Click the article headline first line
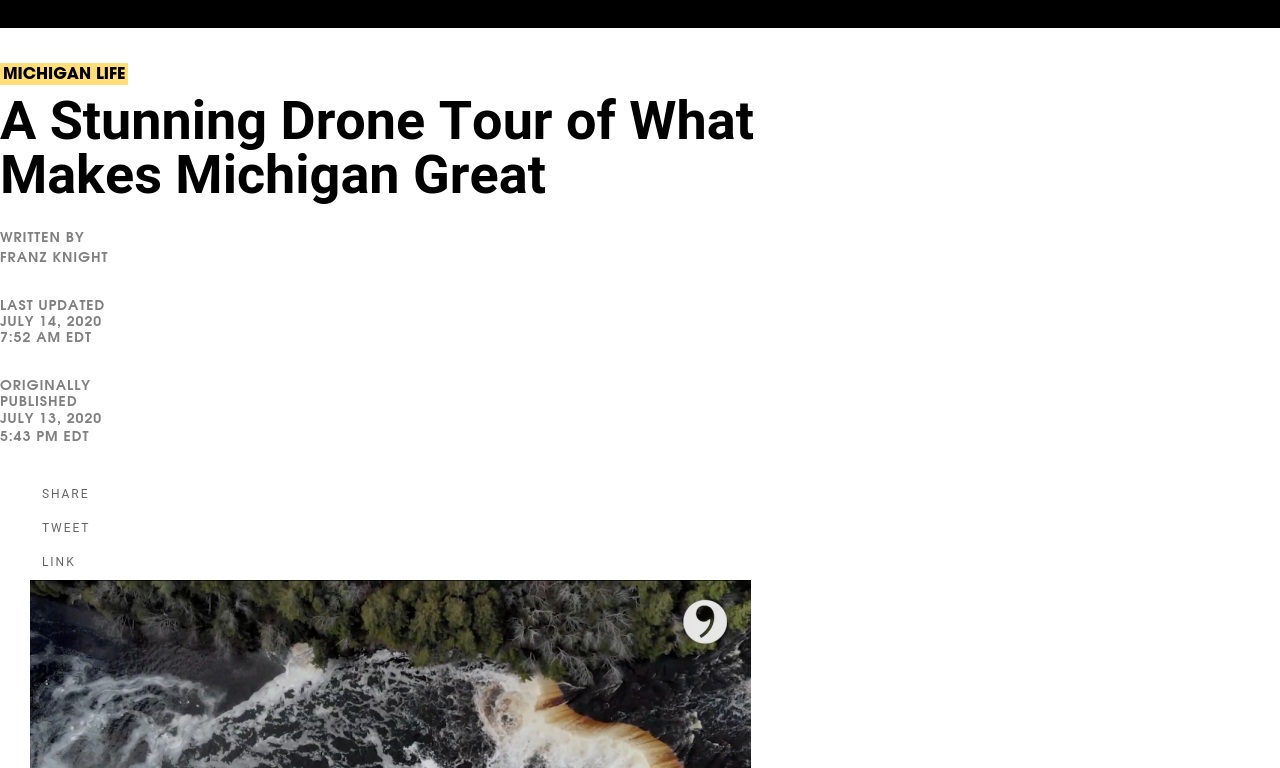 tap(377, 122)
